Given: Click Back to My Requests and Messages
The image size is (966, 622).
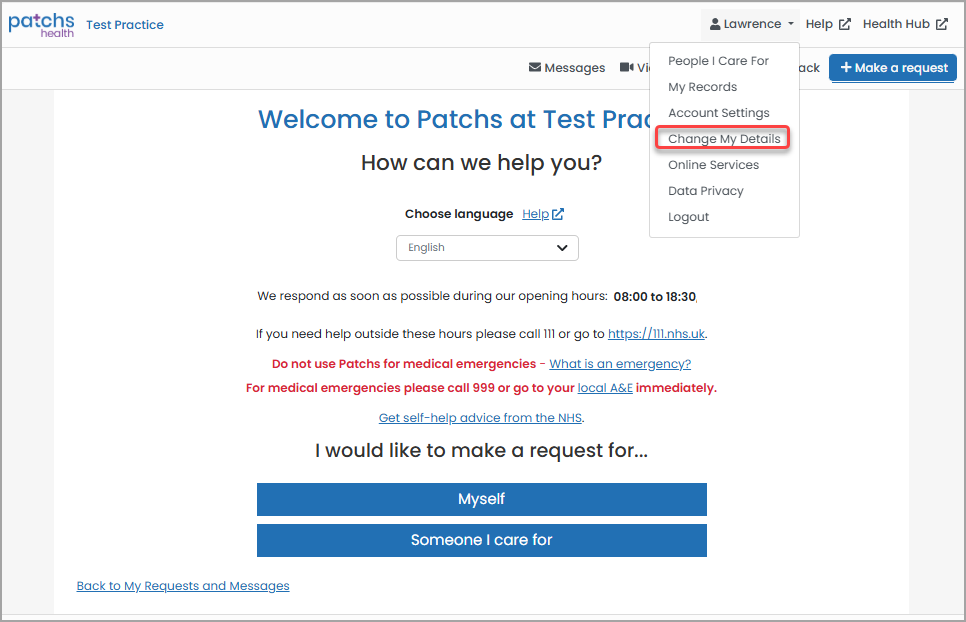Looking at the screenshot, I should pos(183,586).
